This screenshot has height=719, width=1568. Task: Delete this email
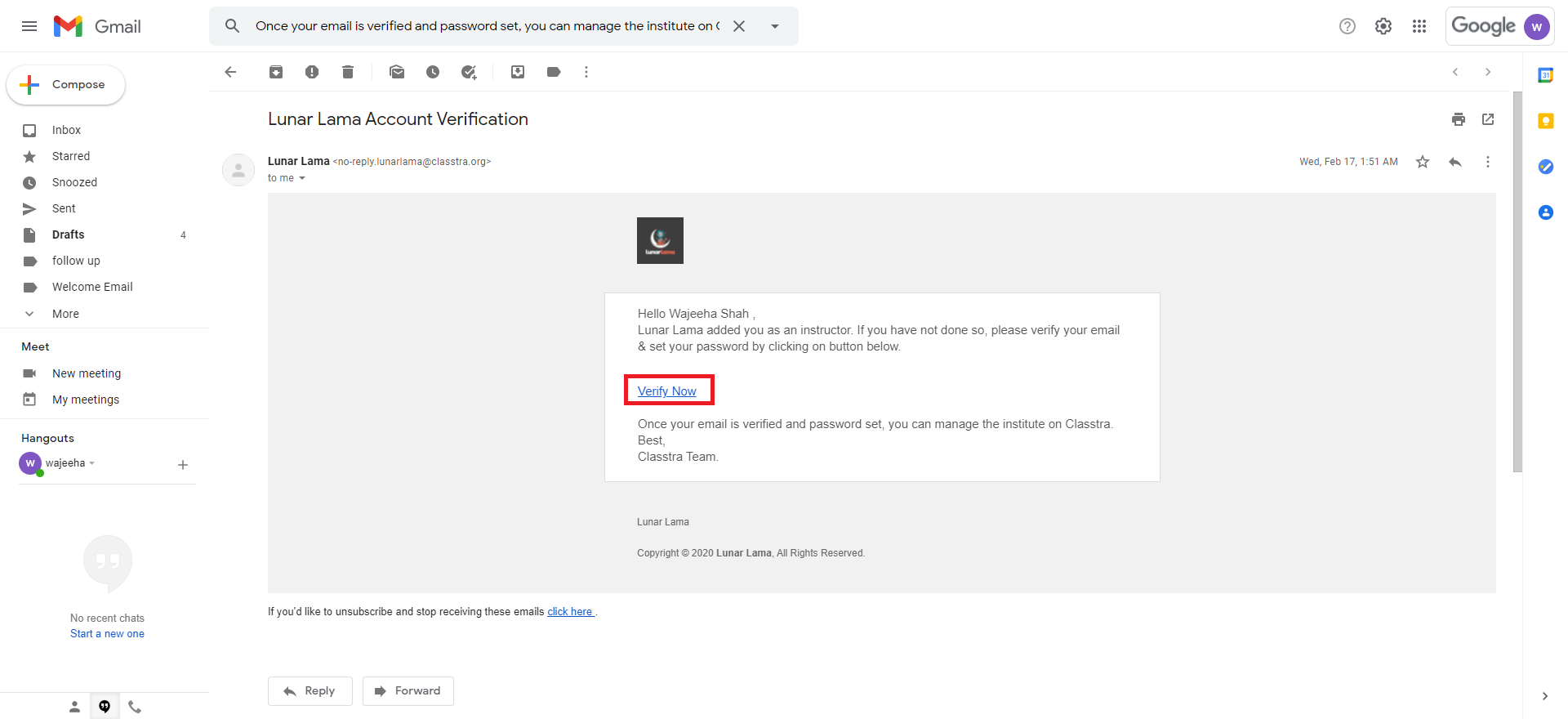pos(348,72)
